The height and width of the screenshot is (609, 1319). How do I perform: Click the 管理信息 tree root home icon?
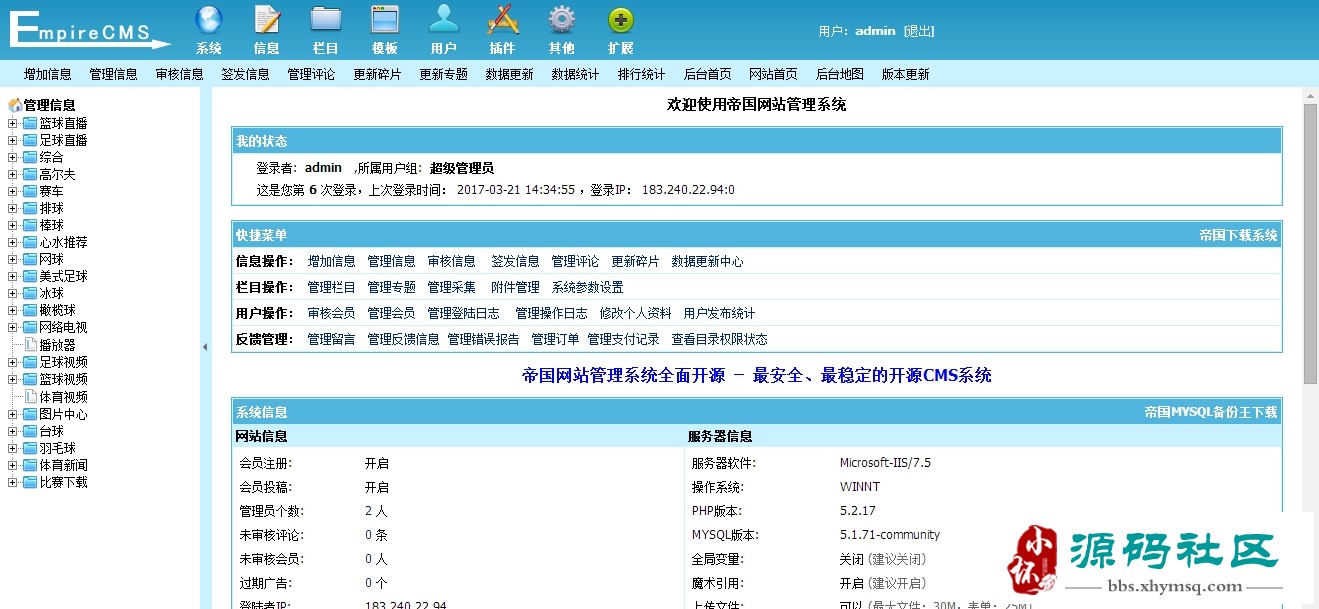pyautogui.click(x=15, y=105)
